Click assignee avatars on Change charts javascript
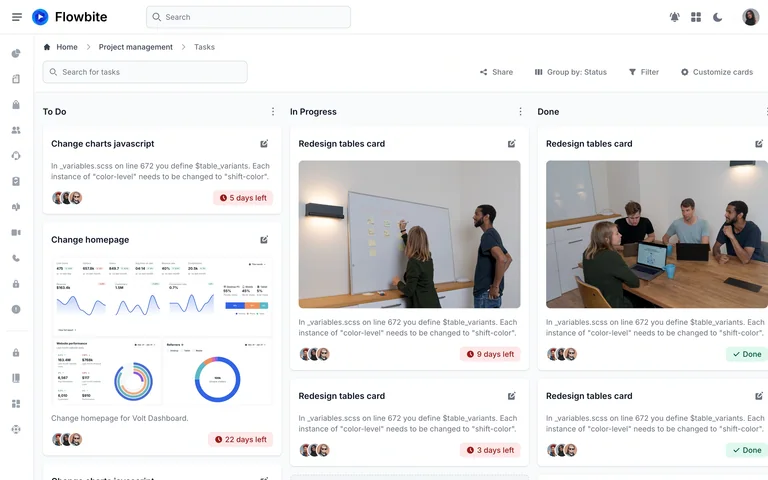 pos(67,198)
